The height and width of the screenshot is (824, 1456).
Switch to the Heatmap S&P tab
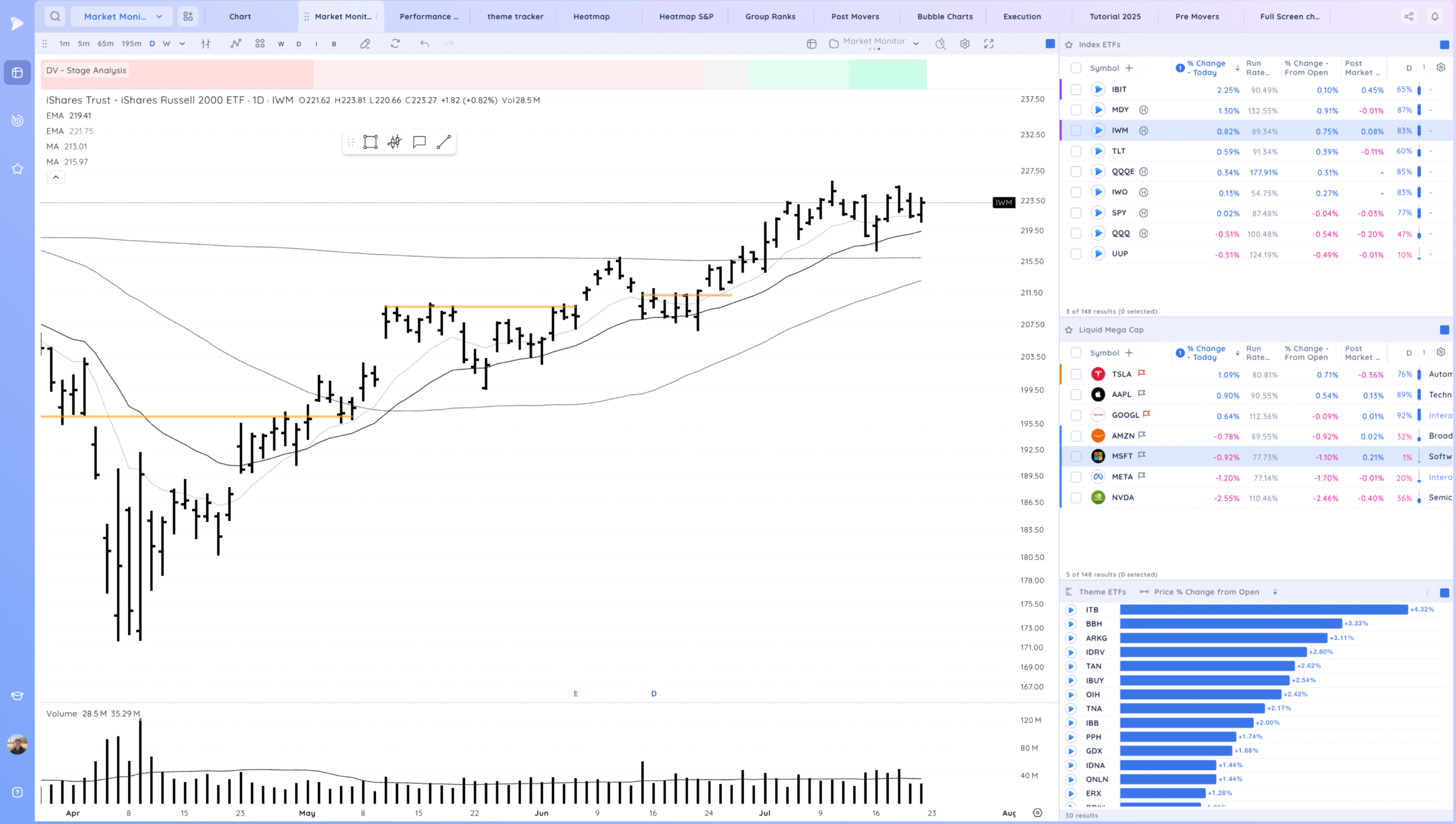686,17
